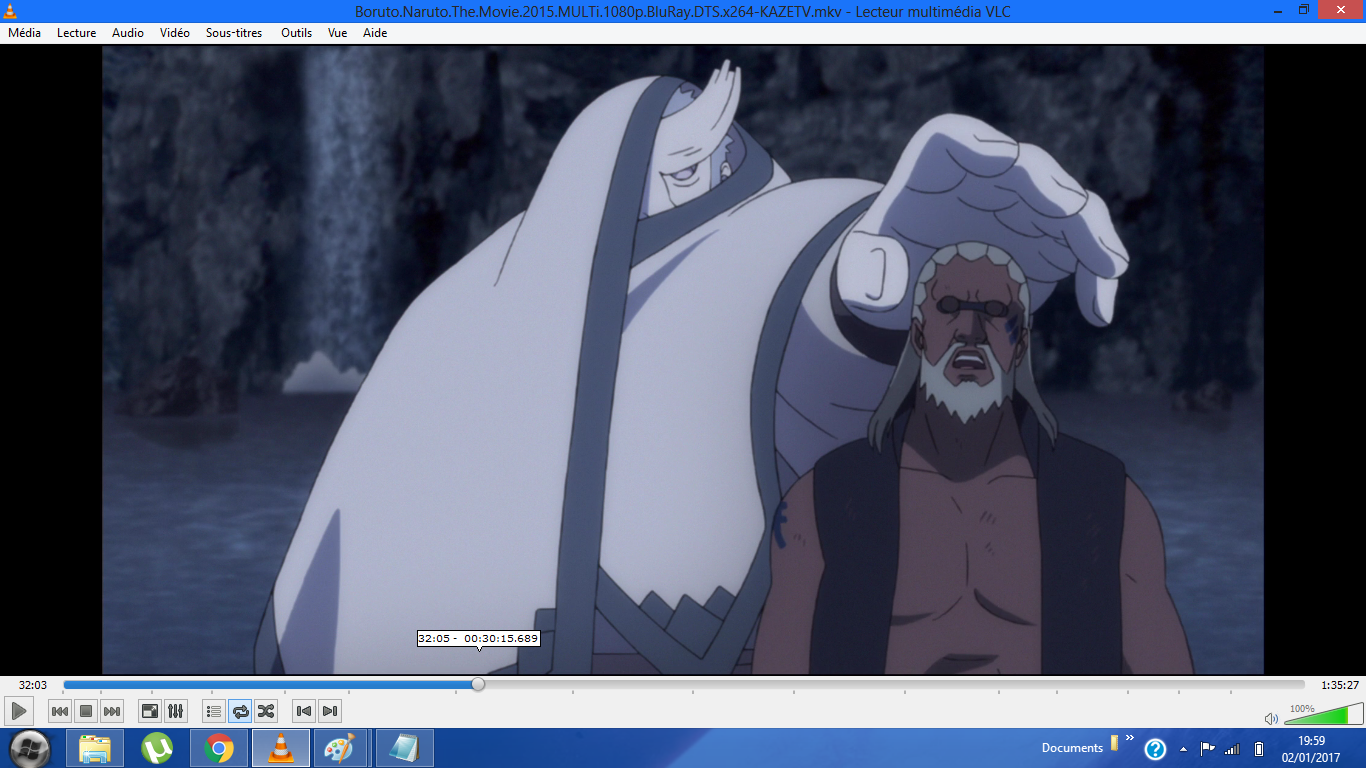Open uTorrent from the taskbar
1366x768 pixels.
[157, 748]
